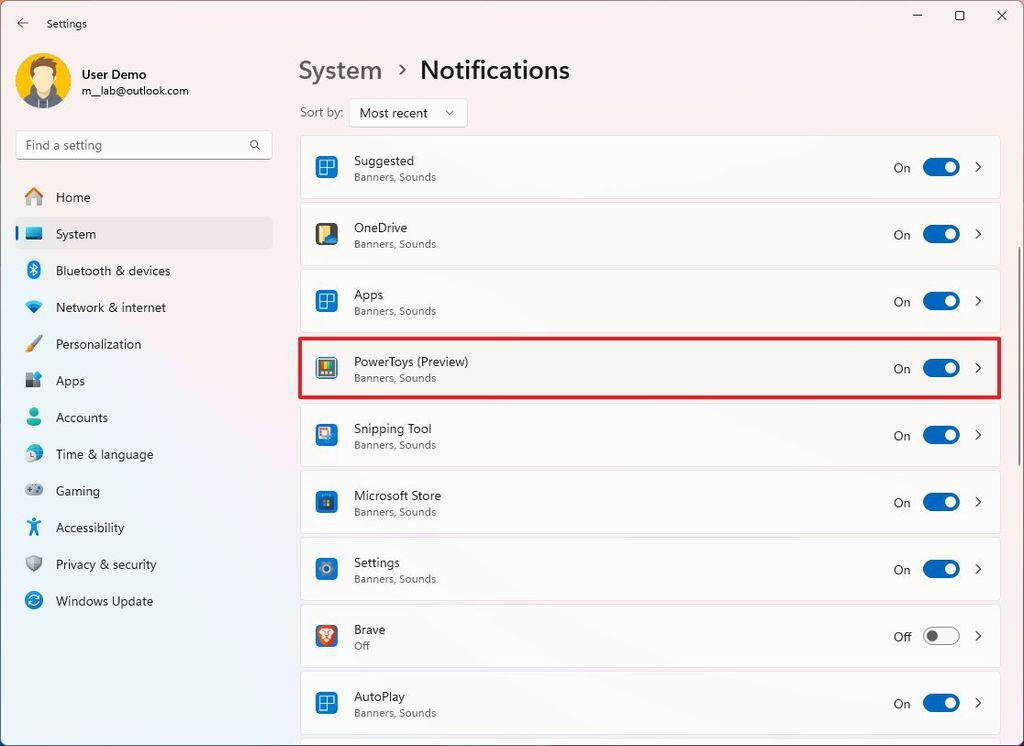Click the Snipping Tool app icon

tap(325, 435)
